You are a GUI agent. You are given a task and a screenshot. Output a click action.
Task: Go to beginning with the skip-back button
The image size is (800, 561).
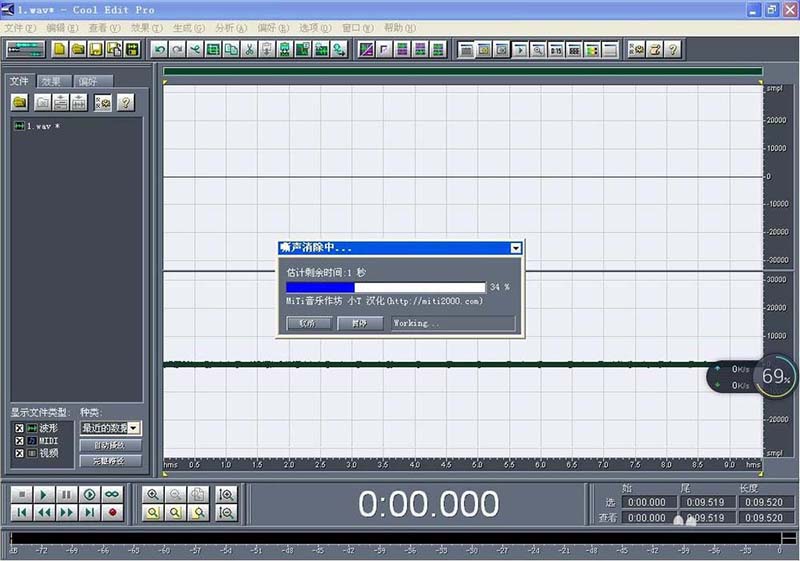coord(21,512)
